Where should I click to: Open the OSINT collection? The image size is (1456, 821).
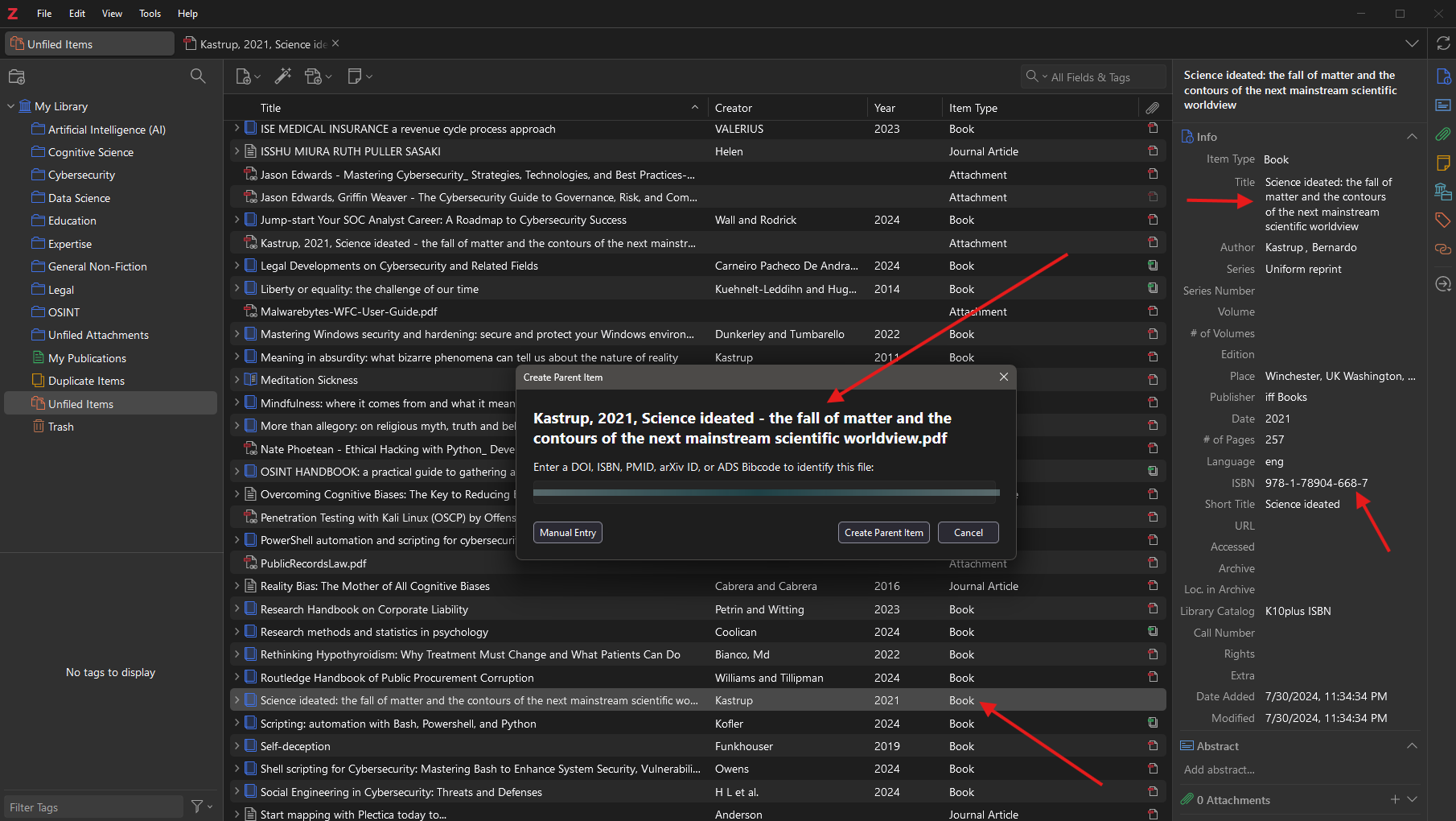coord(64,312)
